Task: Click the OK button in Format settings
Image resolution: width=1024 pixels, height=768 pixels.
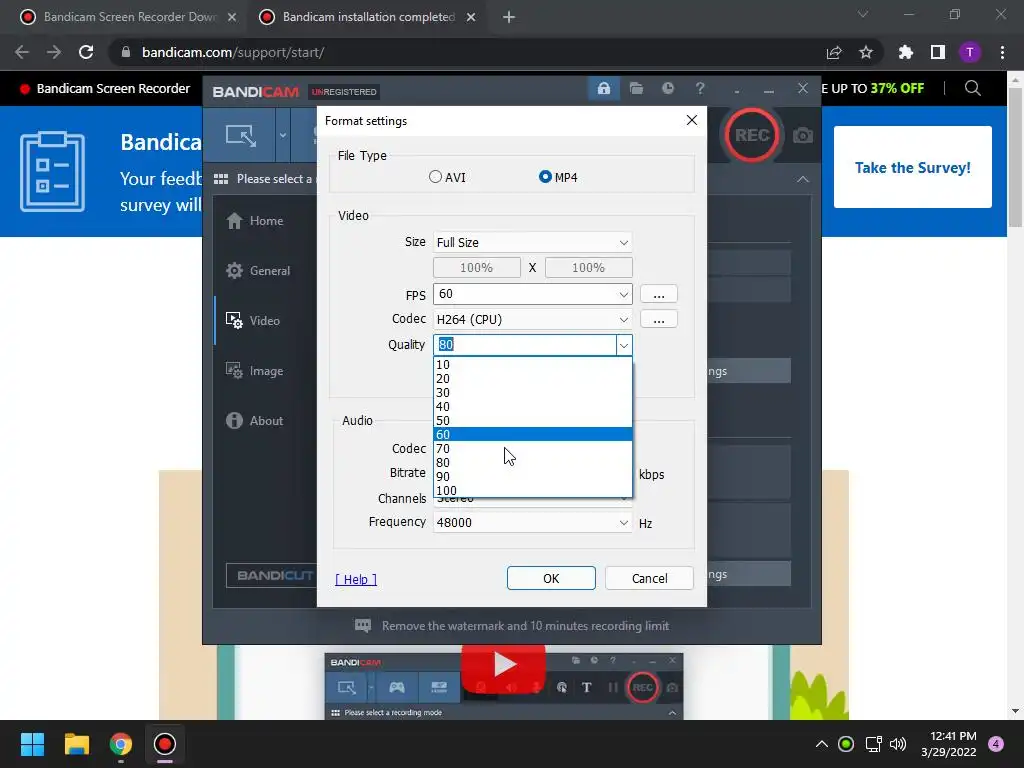Action: tap(551, 578)
